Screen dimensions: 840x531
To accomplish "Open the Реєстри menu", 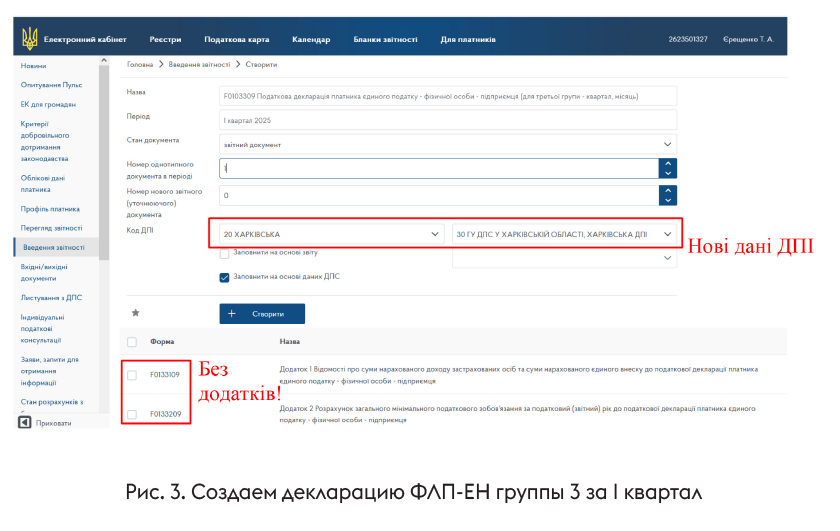I will click(165, 39).
